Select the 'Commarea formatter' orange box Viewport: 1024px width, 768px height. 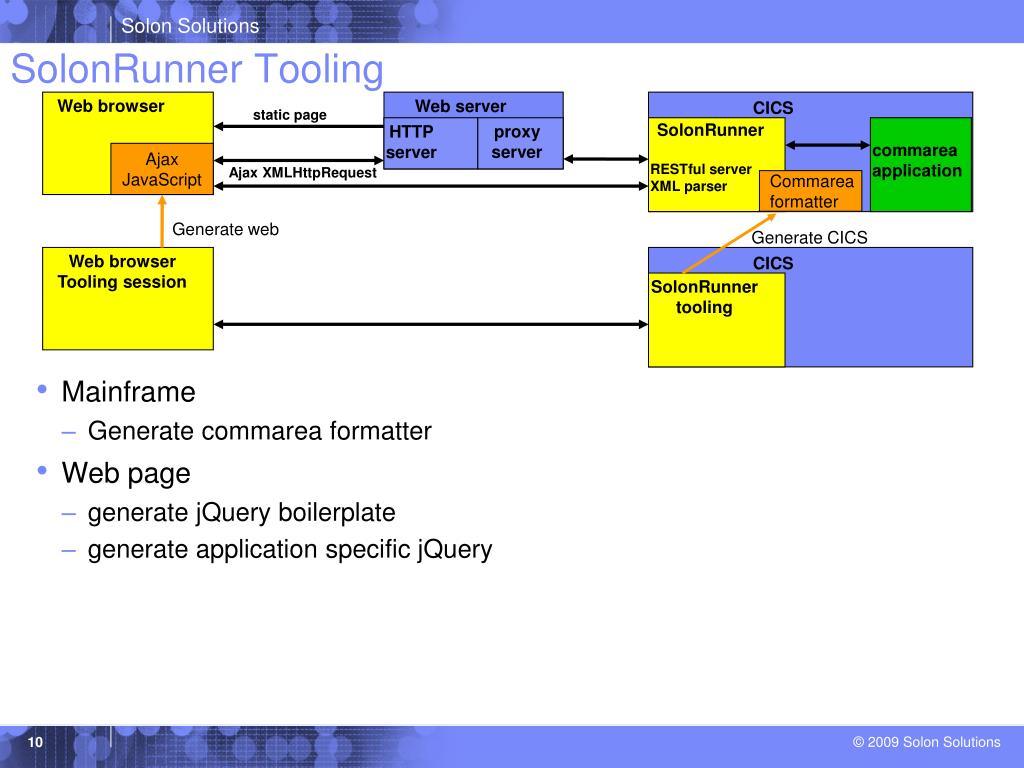tap(810, 191)
